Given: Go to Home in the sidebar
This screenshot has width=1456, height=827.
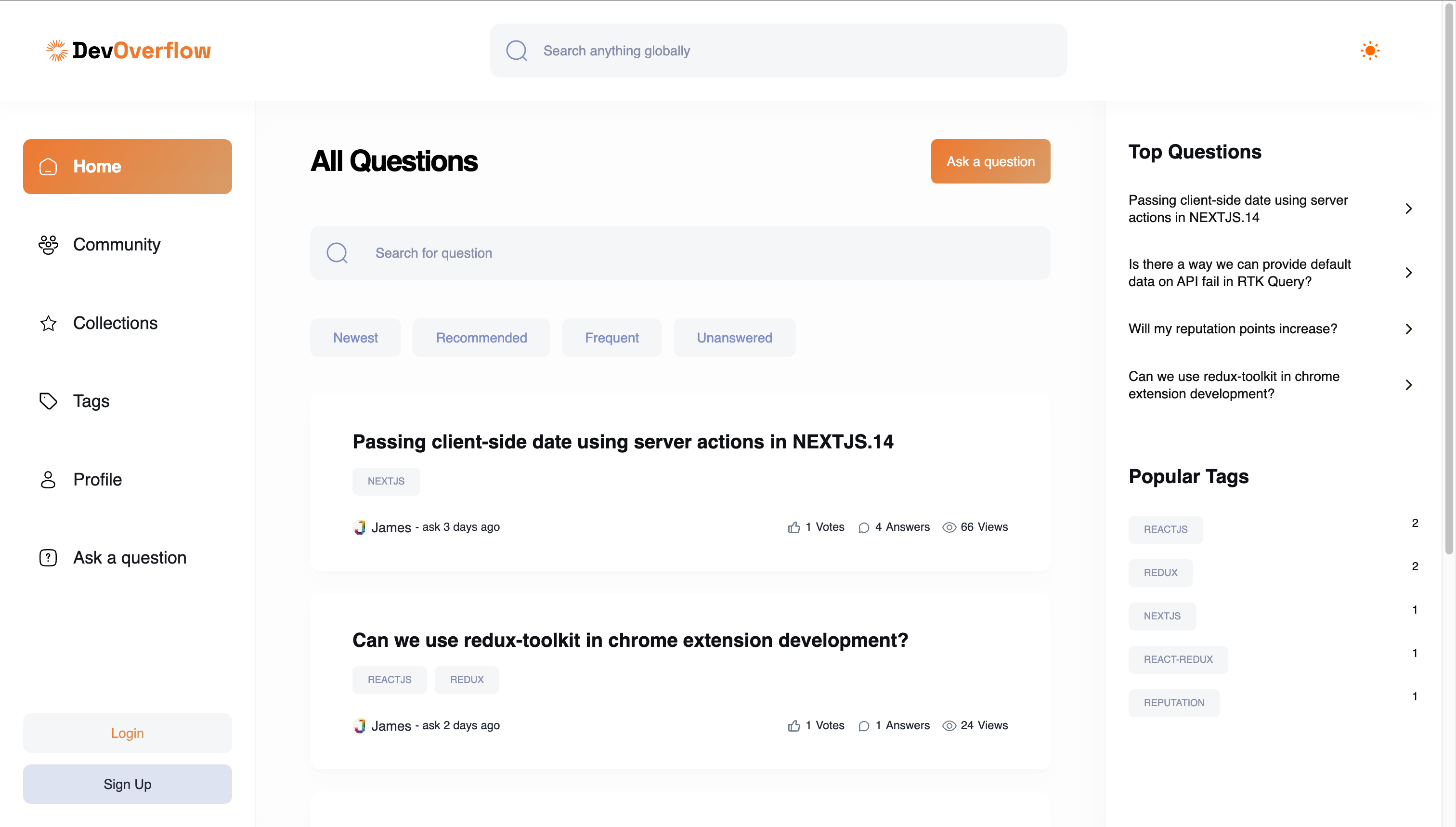Looking at the screenshot, I should click(127, 167).
